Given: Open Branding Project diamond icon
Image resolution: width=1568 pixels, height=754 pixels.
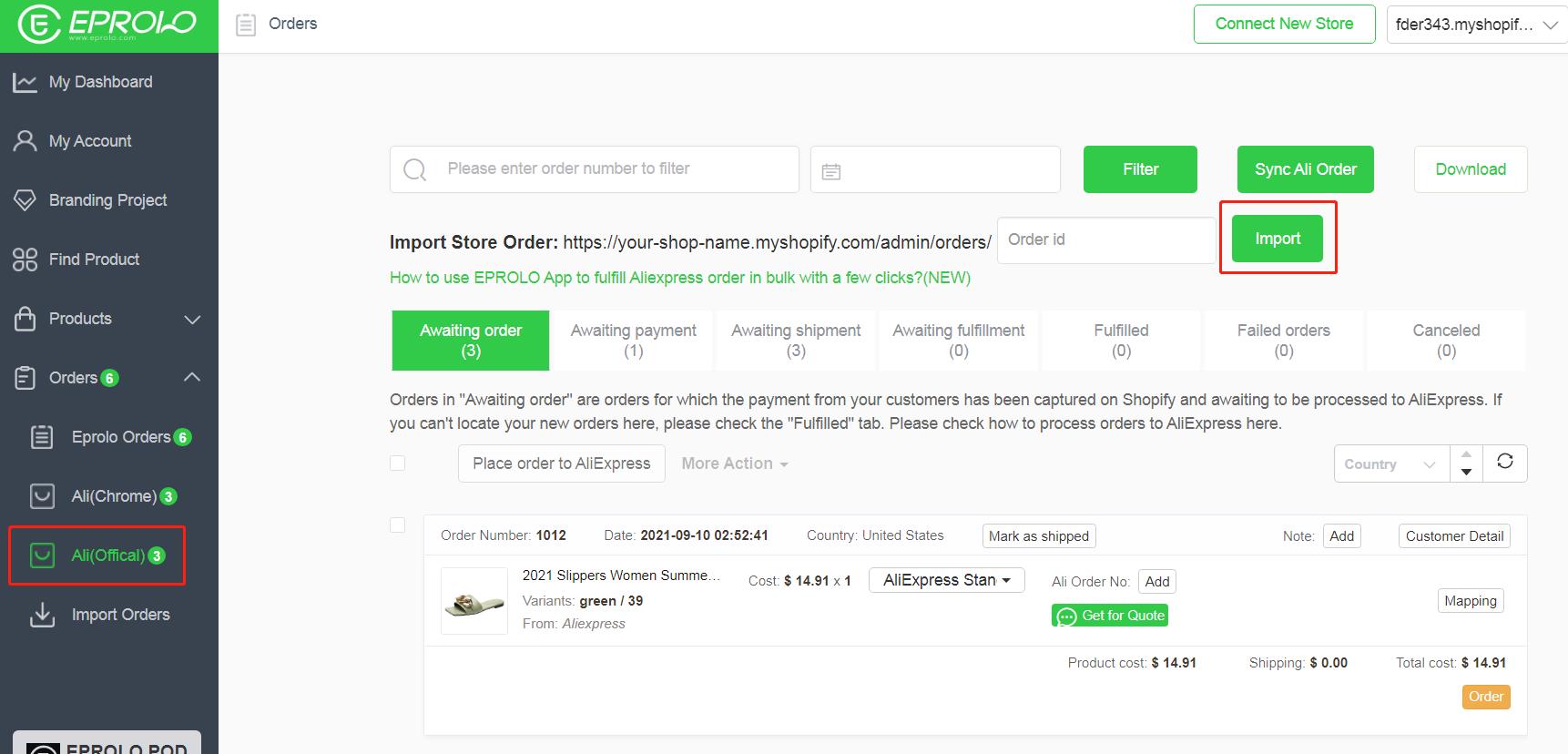Looking at the screenshot, I should coord(25,200).
